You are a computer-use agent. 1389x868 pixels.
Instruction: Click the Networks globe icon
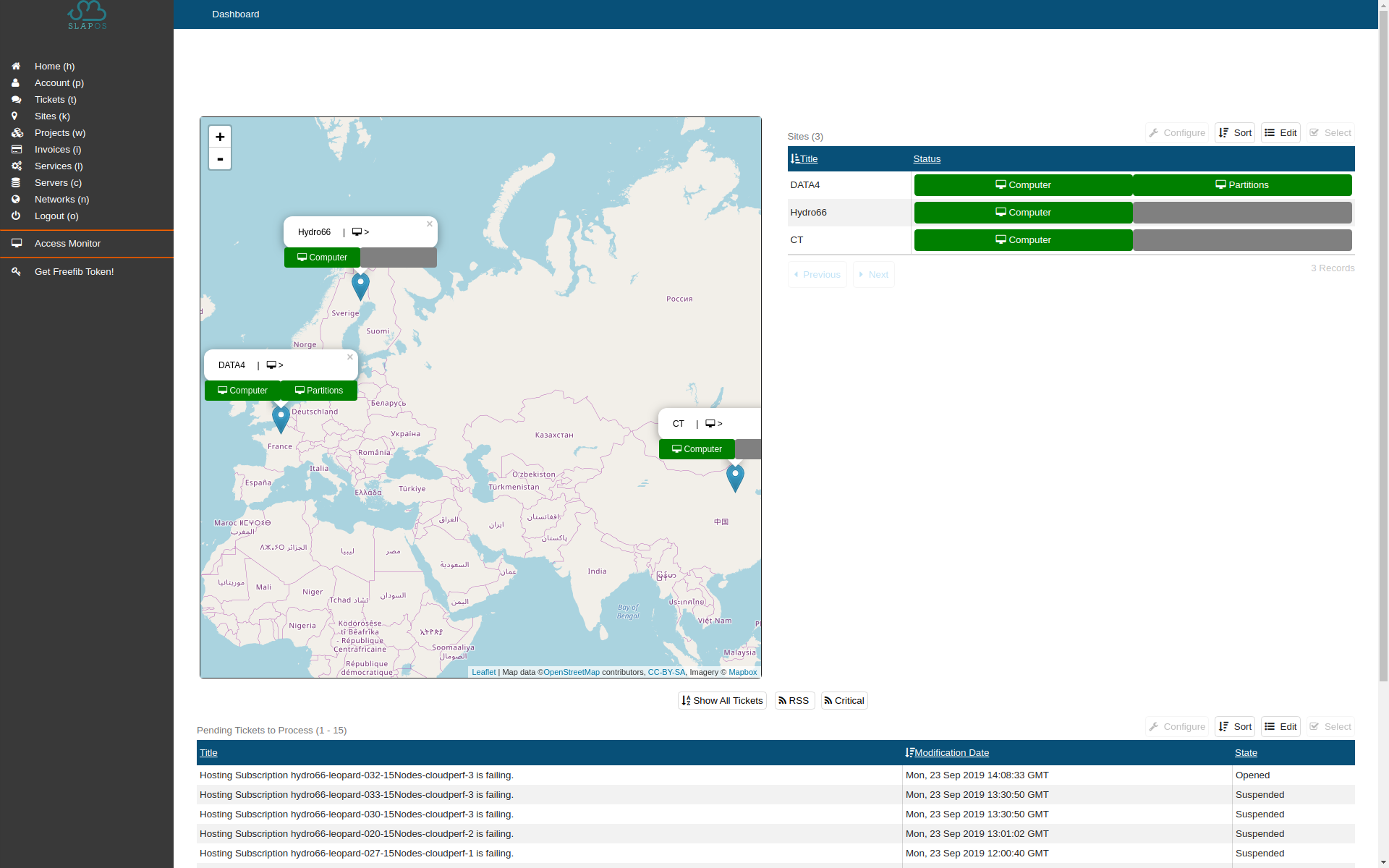[x=15, y=199]
